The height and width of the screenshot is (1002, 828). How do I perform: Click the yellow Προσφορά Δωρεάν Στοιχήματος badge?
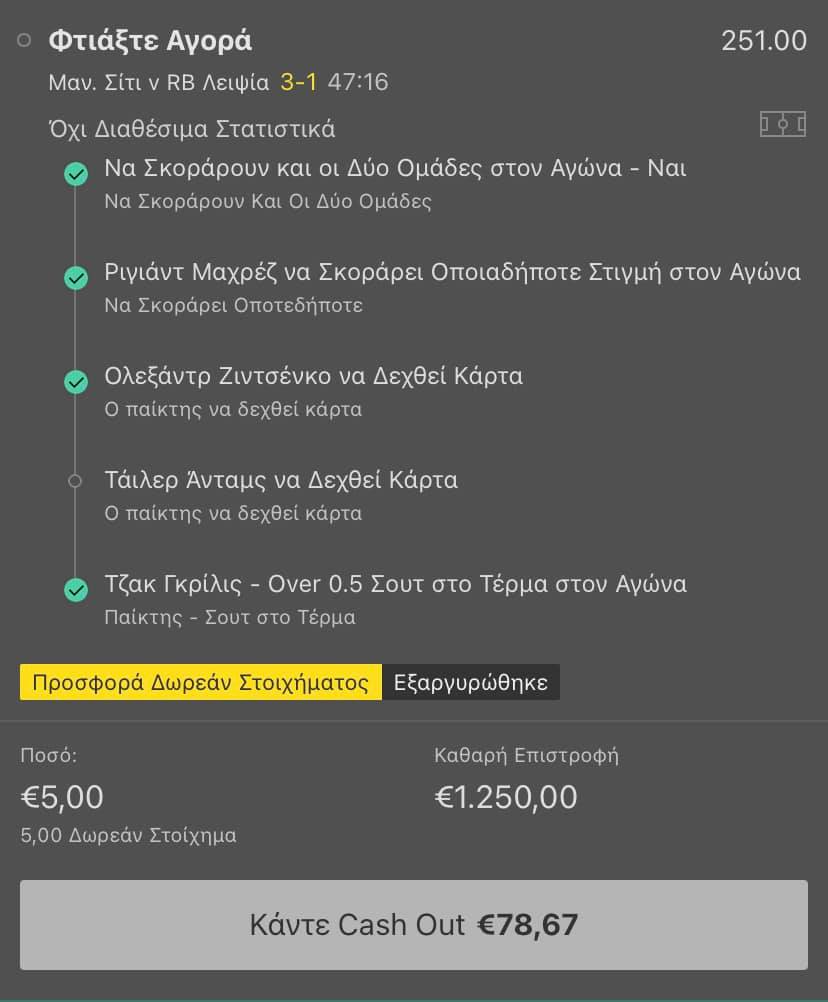(201, 683)
